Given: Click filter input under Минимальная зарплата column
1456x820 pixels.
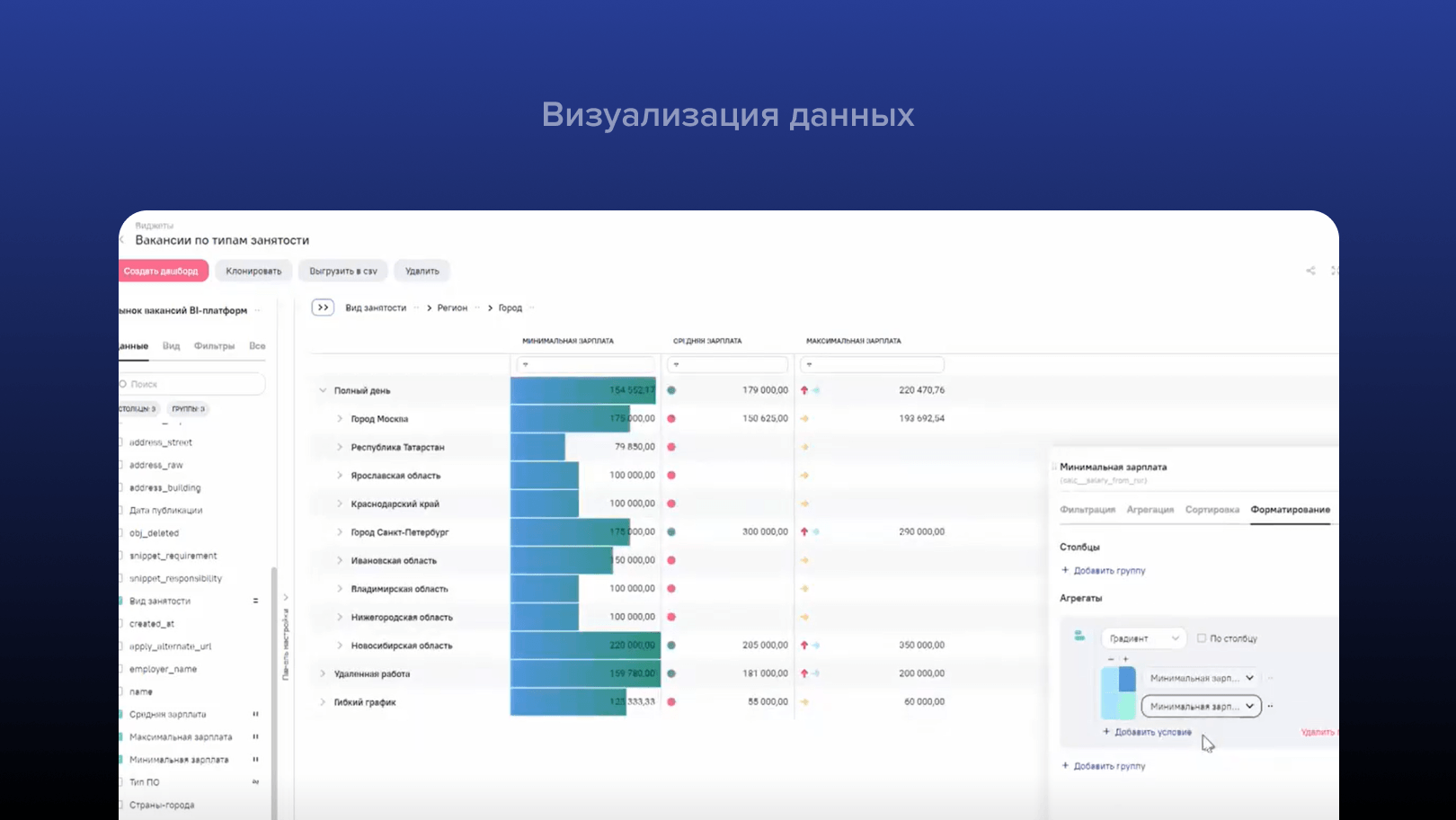Looking at the screenshot, I should pos(585,365).
